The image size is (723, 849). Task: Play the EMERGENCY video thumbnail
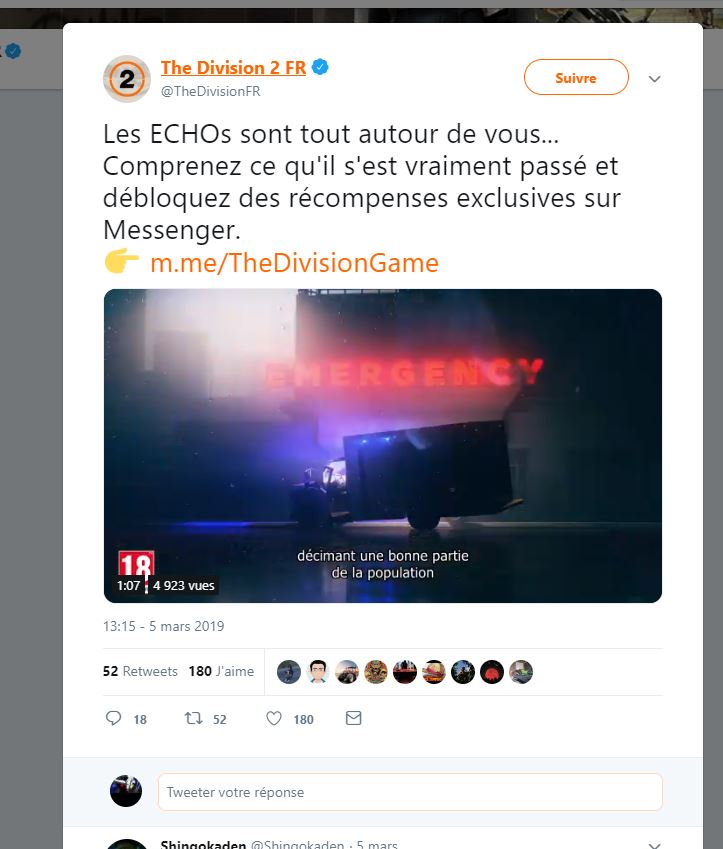[383, 446]
